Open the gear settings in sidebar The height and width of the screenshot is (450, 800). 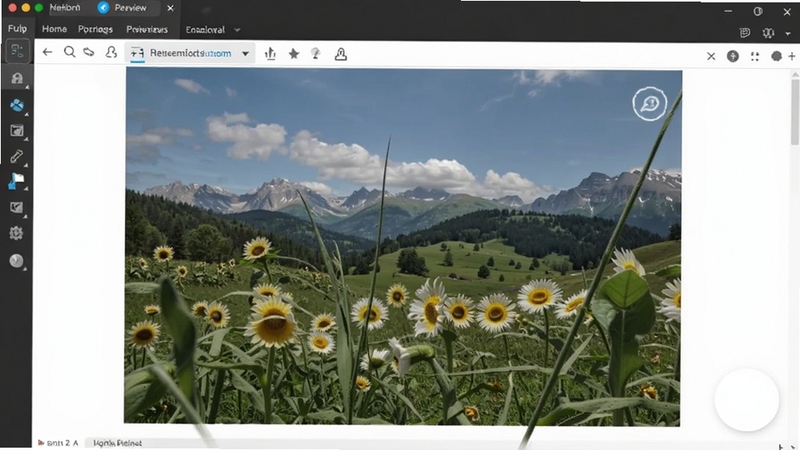click(16, 233)
